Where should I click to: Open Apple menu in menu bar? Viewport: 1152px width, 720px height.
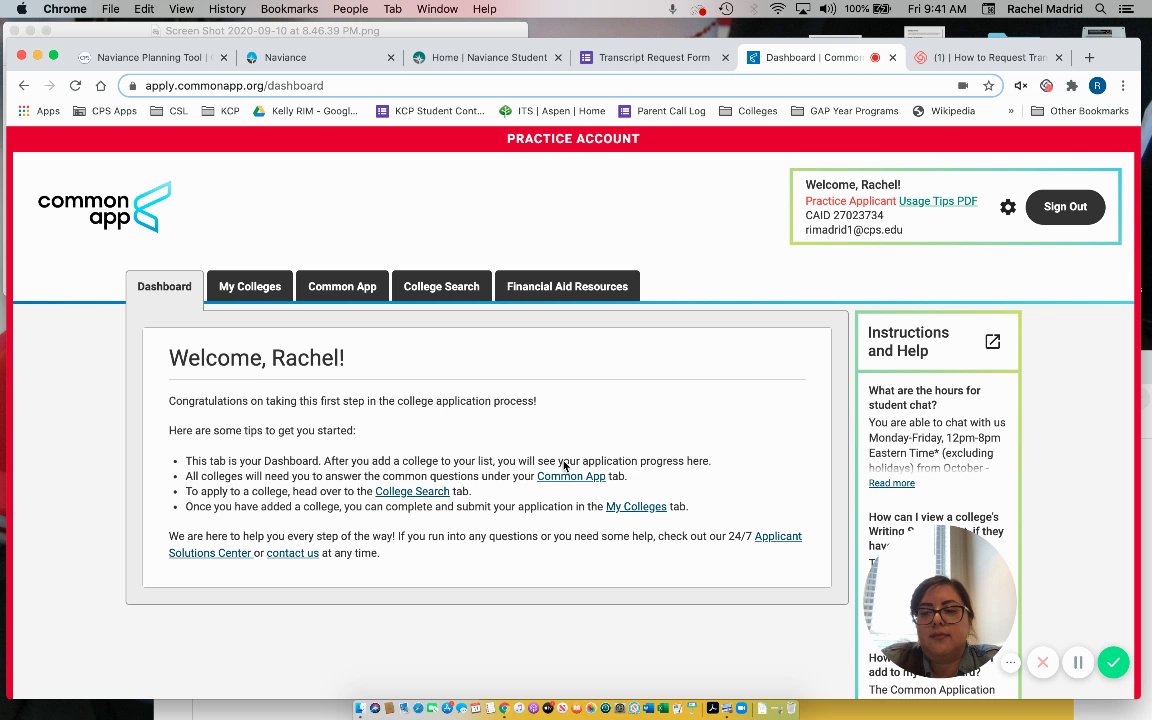[x=21, y=9]
